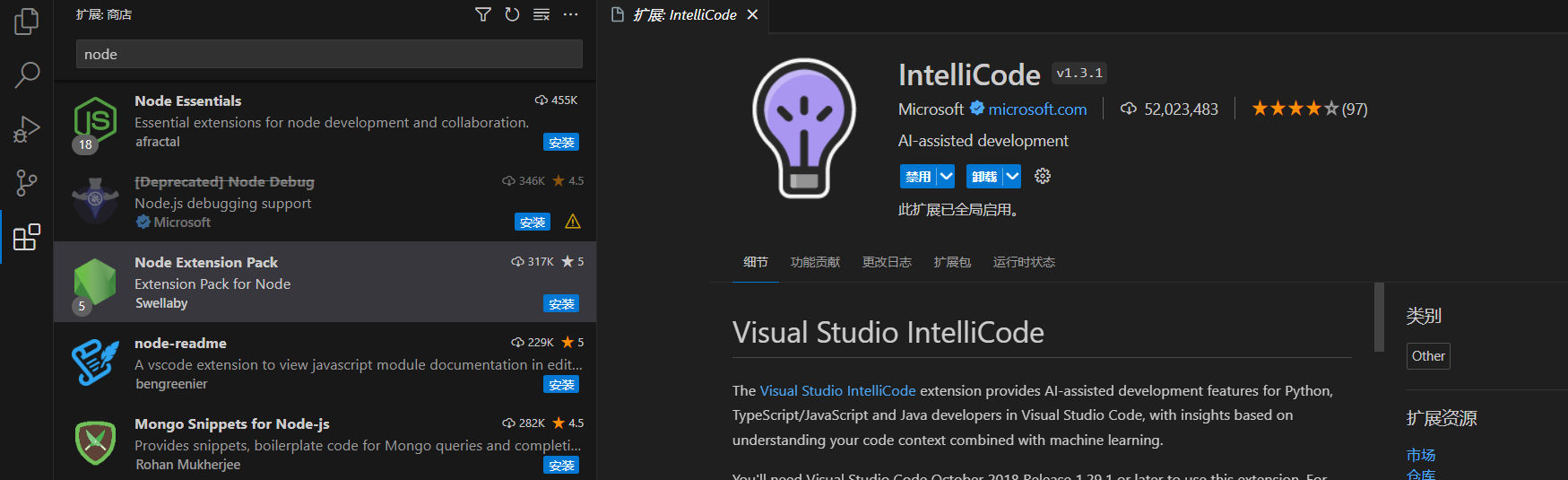Install Node Essentials extension
Viewport: 1568px width, 480px height.
561,142
